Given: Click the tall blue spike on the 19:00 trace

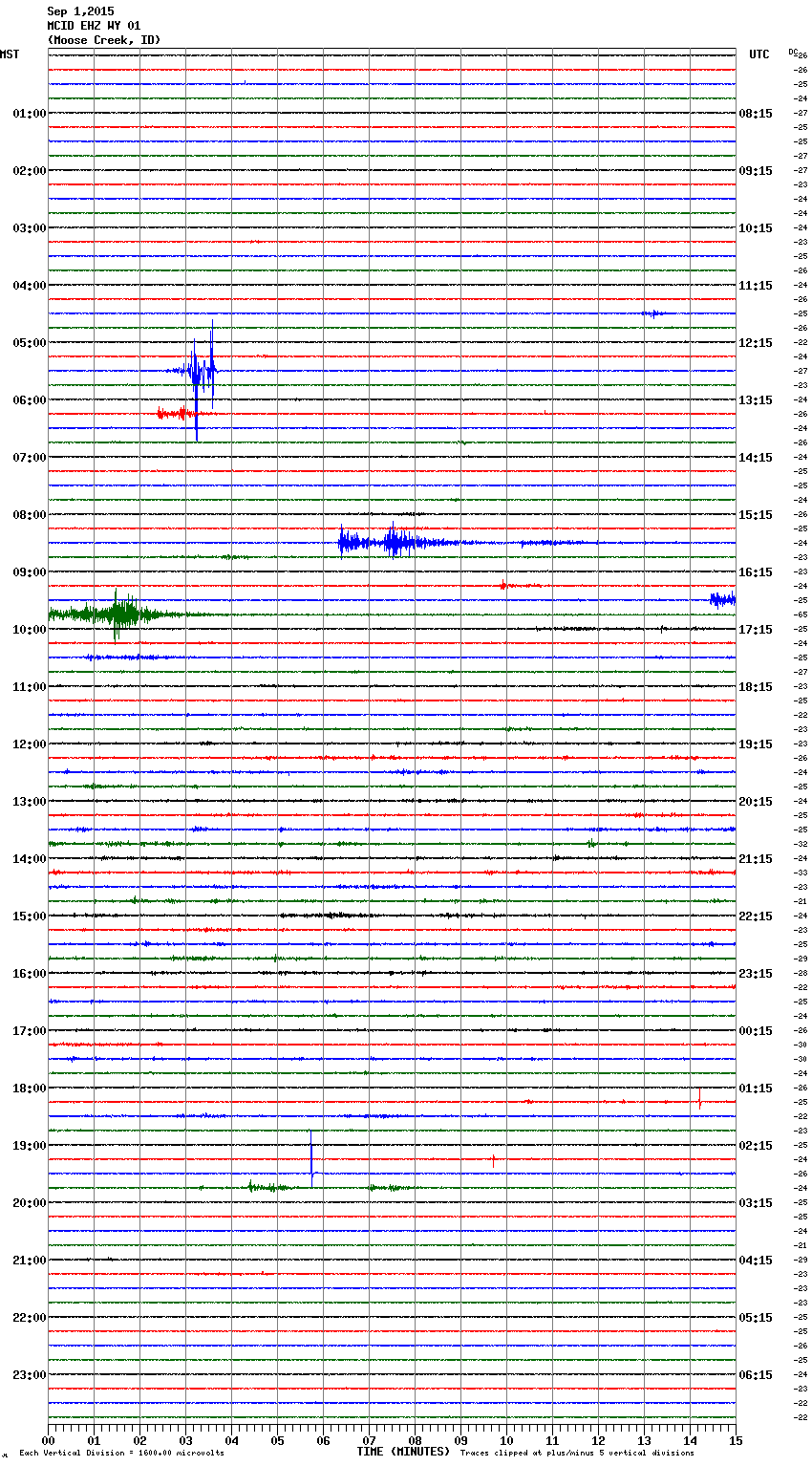Looking at the screenshot, I should point(311,1160).
